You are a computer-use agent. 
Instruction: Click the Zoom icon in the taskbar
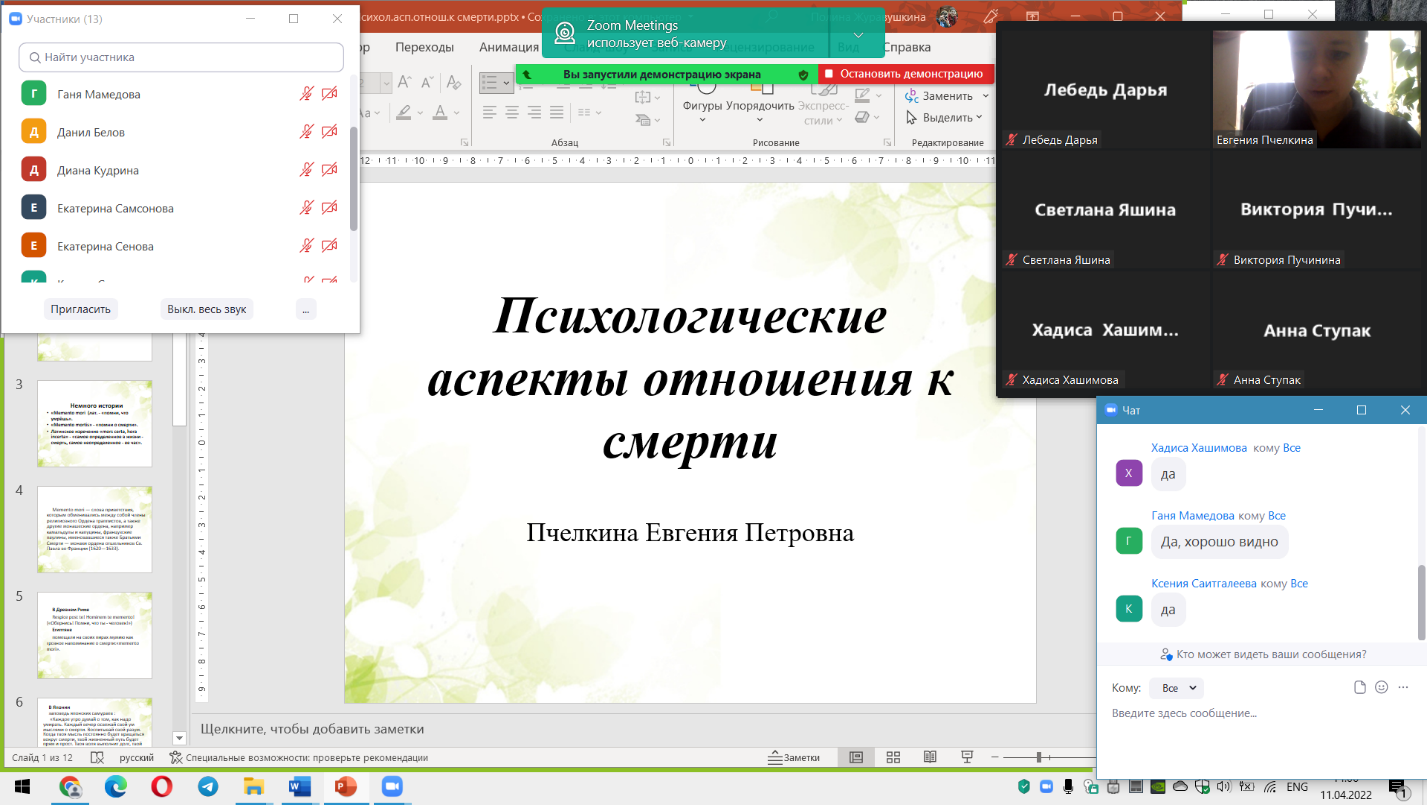(x=391, y=787)
